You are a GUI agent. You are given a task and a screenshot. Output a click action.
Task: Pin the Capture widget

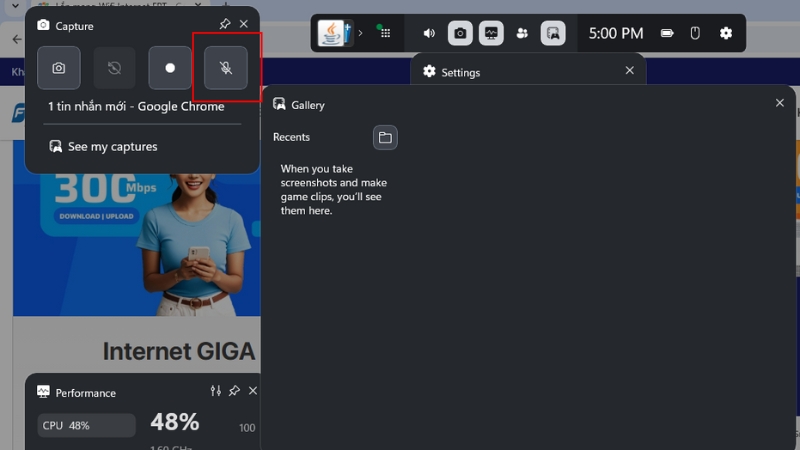point(225,24)
